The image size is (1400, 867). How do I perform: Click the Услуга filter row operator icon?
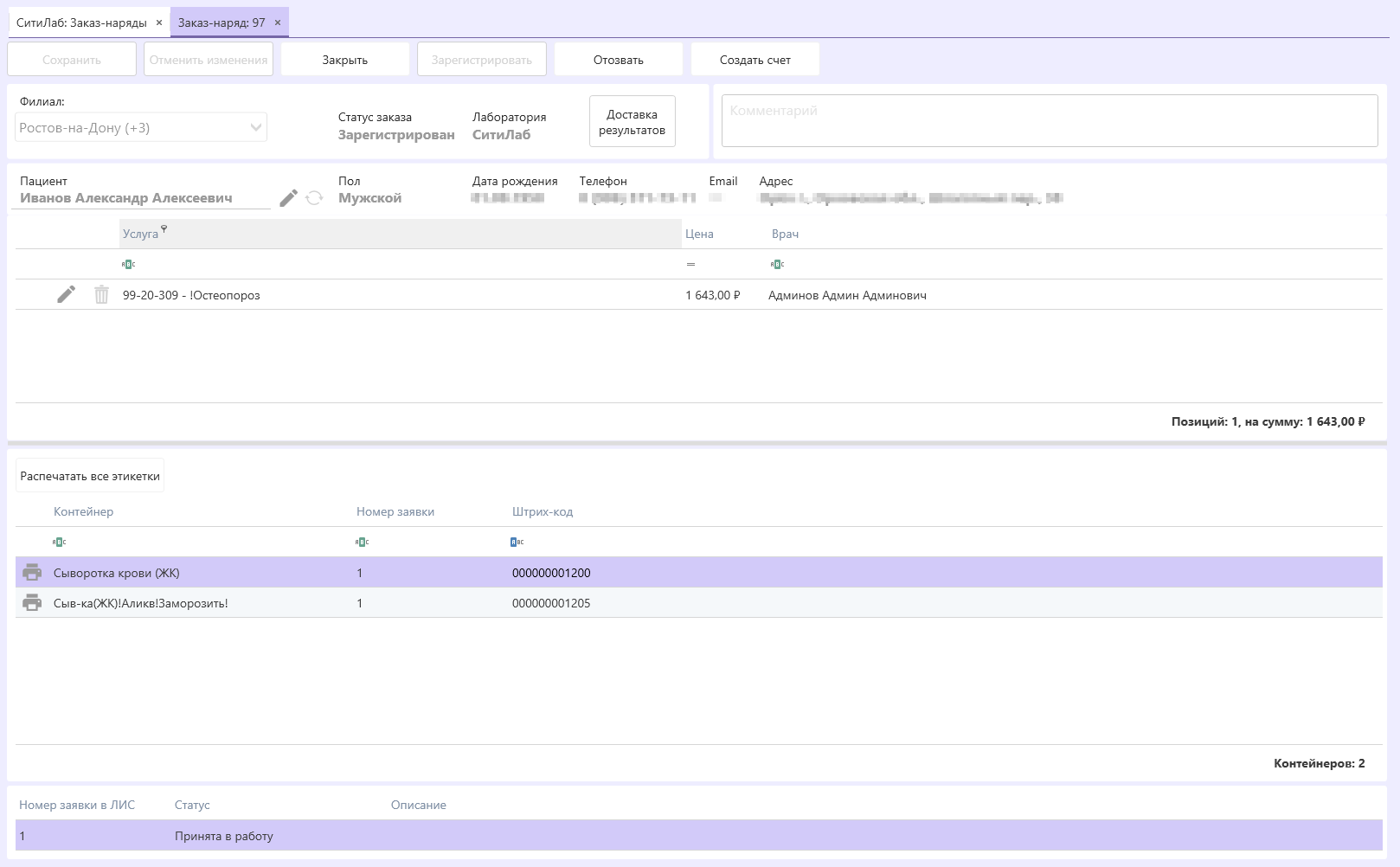(x=128, y=264)
